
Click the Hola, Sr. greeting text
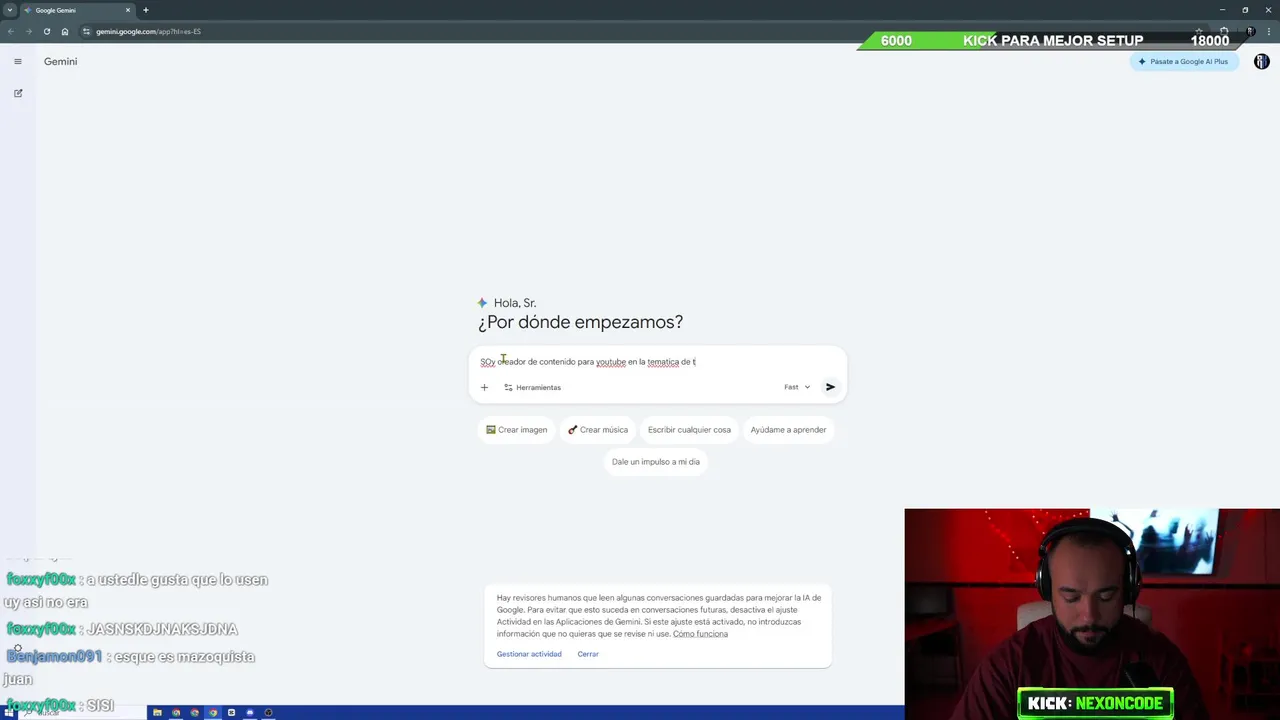(x=515, y=303)
